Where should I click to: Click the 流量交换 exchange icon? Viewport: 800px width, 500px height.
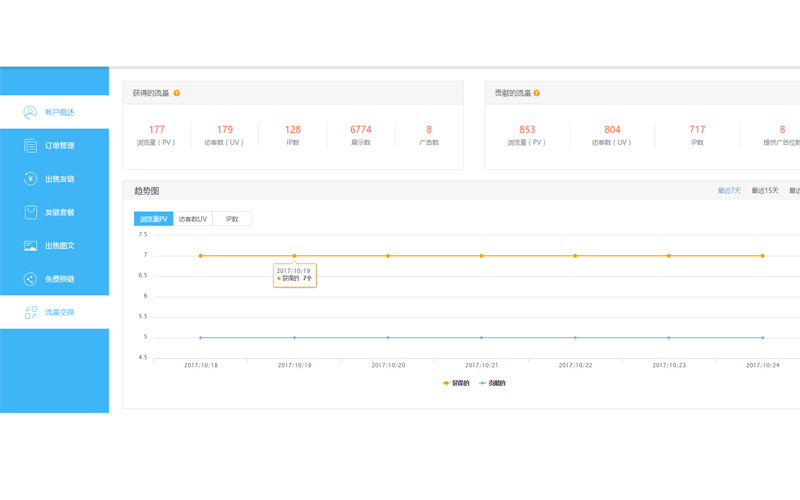click(x=30, y=313)
